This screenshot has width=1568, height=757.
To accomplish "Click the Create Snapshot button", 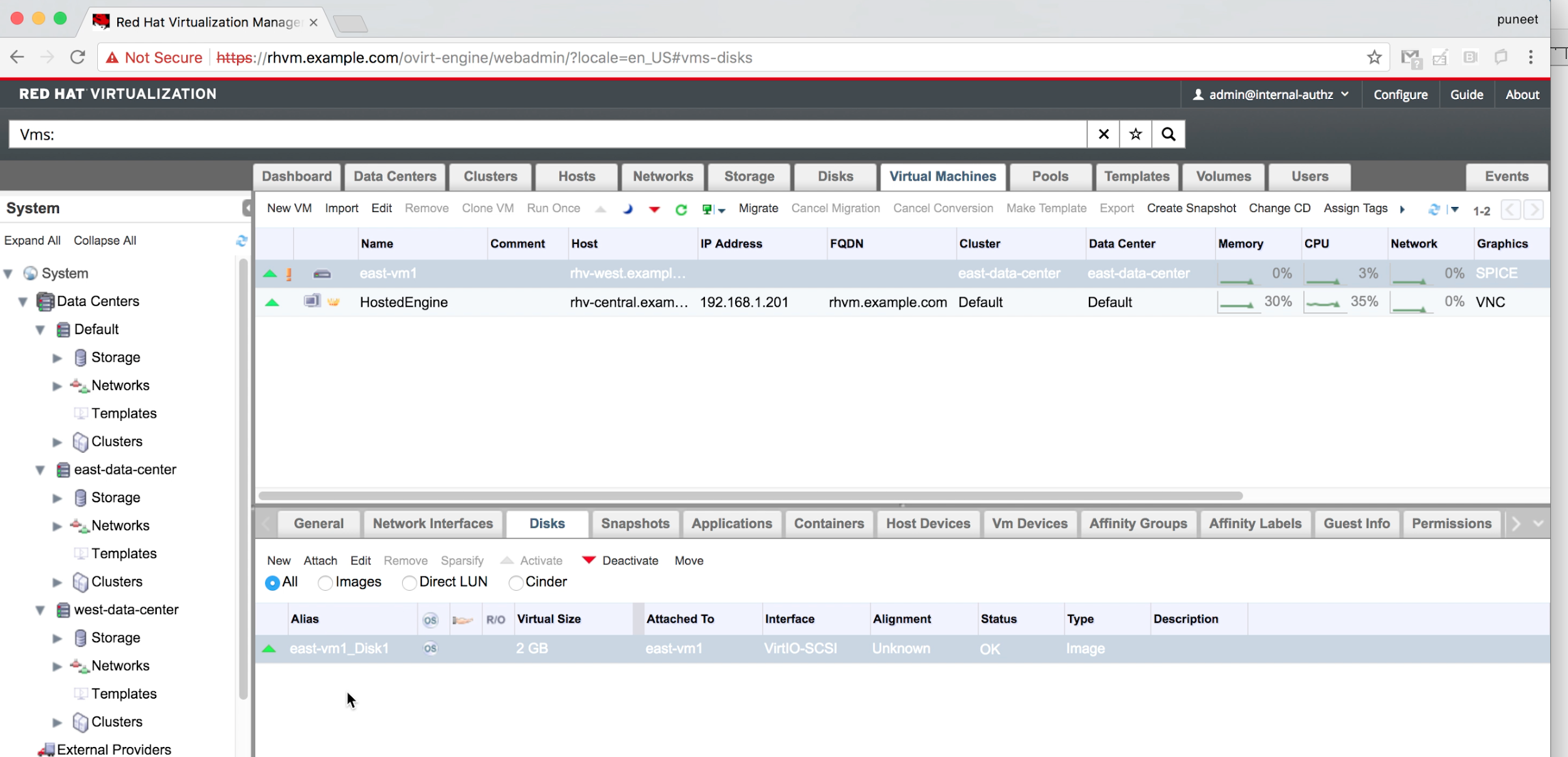I will click(x=1191, y=208).
